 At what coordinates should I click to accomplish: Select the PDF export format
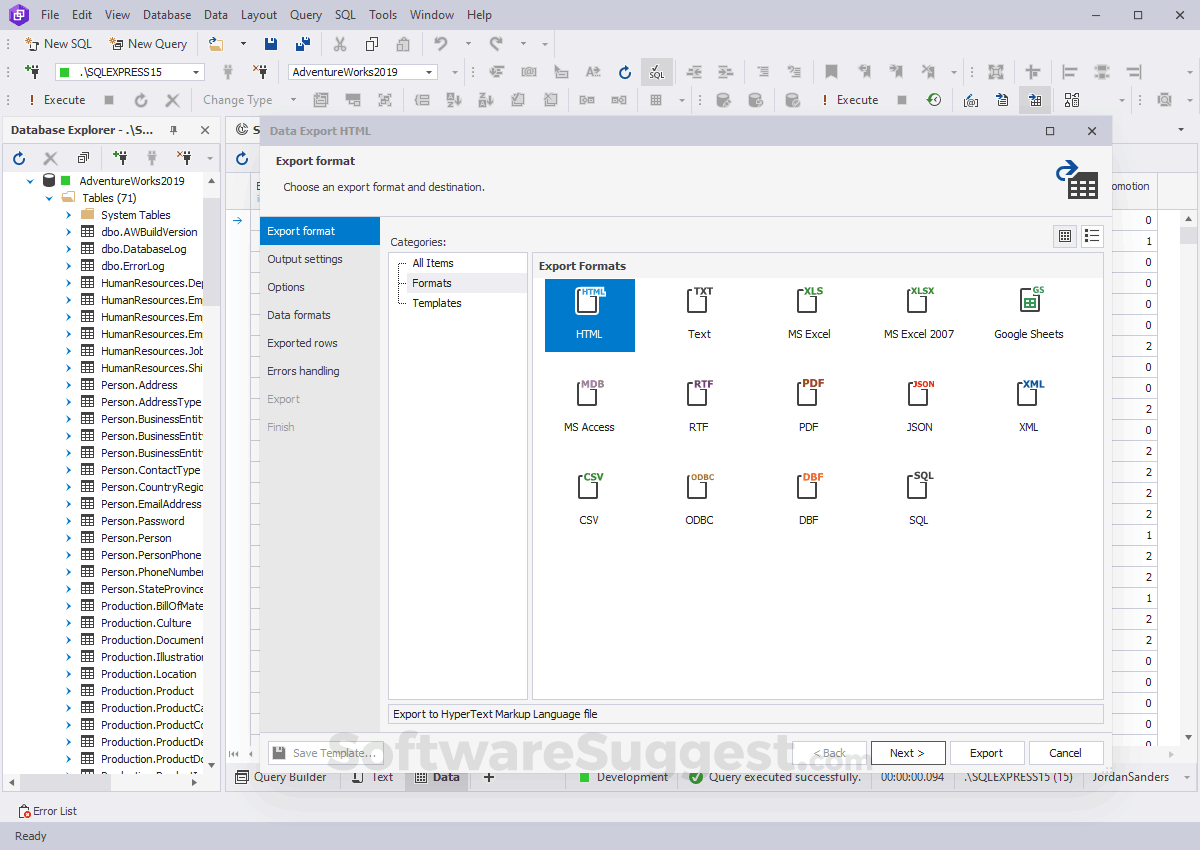[808, 405]
